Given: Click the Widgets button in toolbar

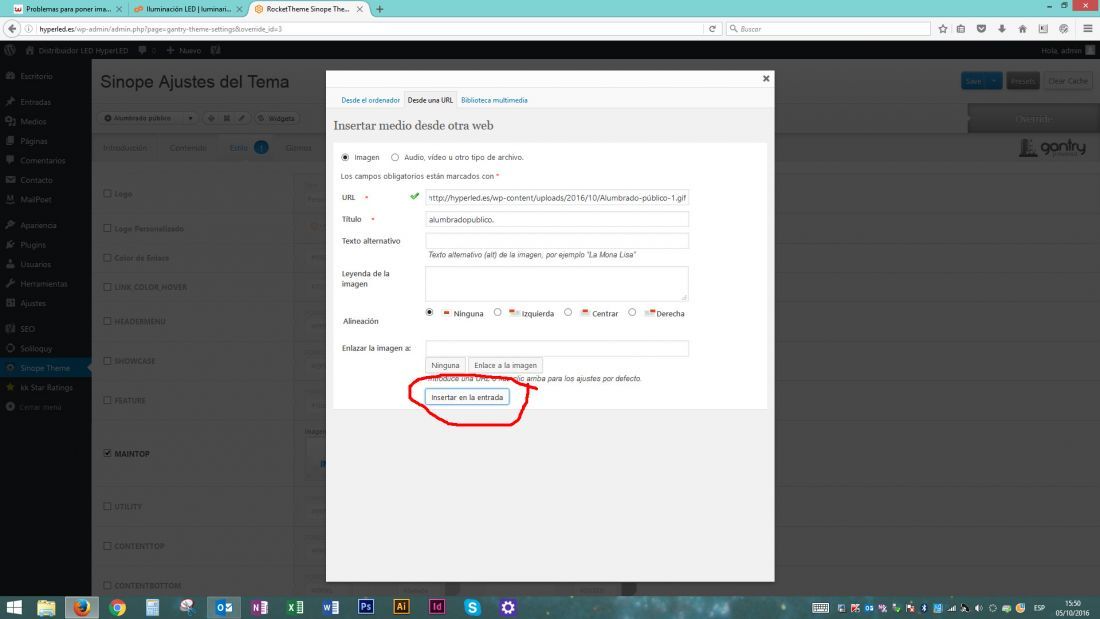Looking at the screenshot, I should pyautogui.click(x=276, y=119).
